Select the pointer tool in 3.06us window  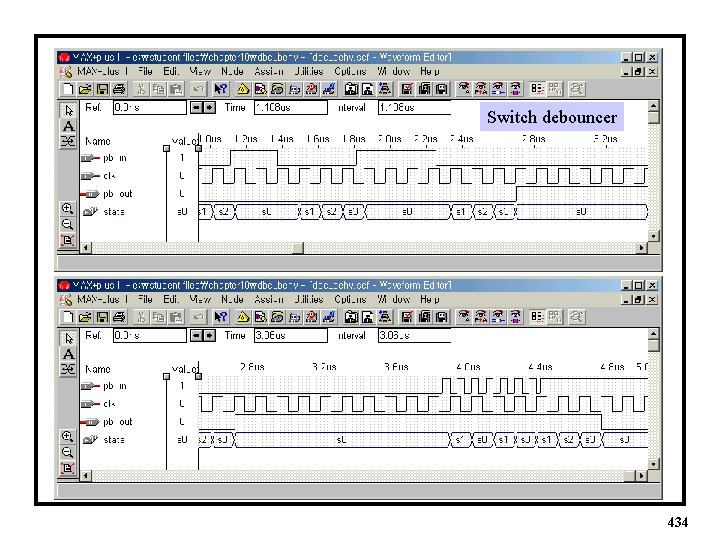[x=68, y=338]
